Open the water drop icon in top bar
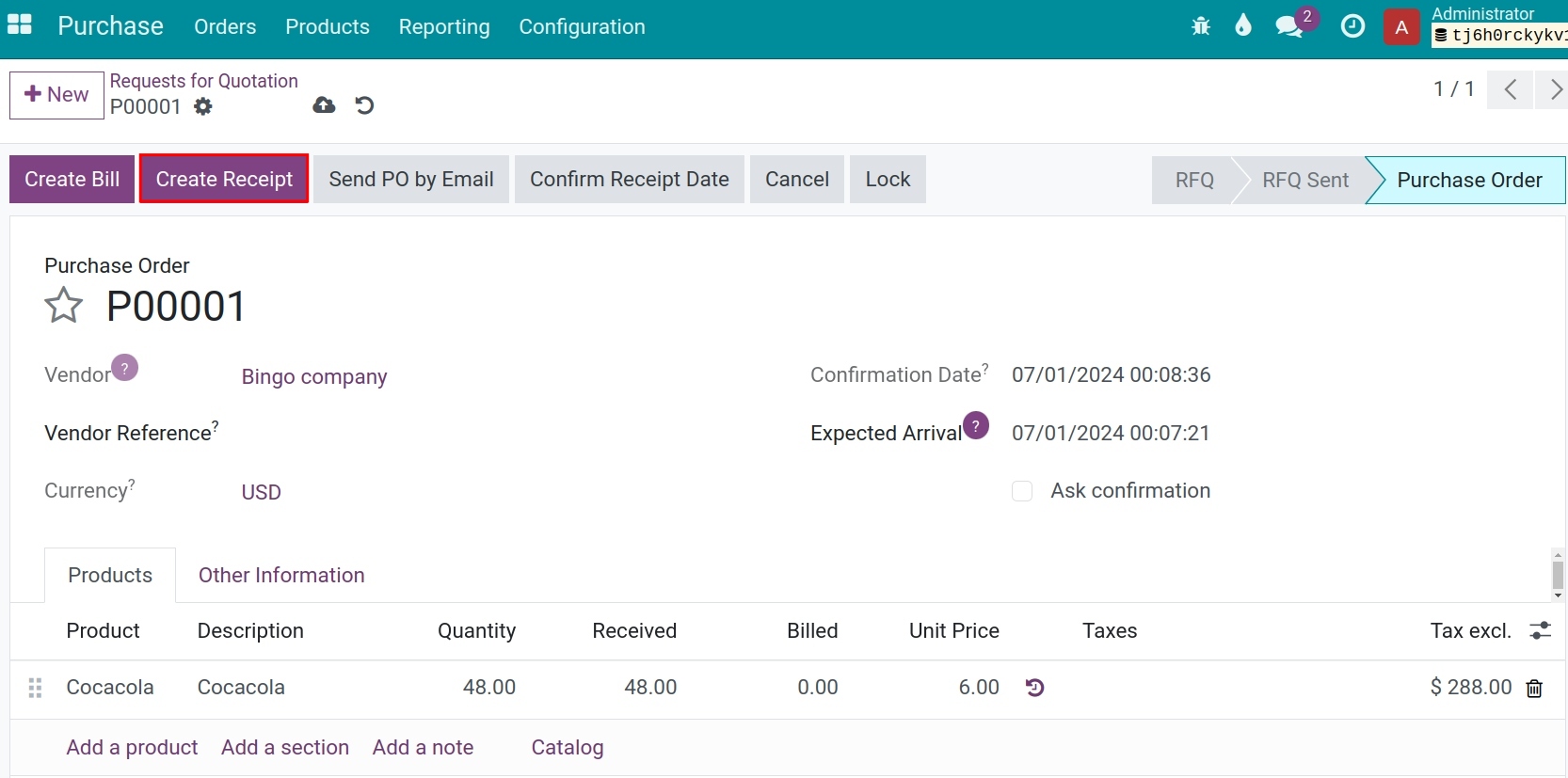This screenshot has width=1568, height=778. [x=1243, y=25]
